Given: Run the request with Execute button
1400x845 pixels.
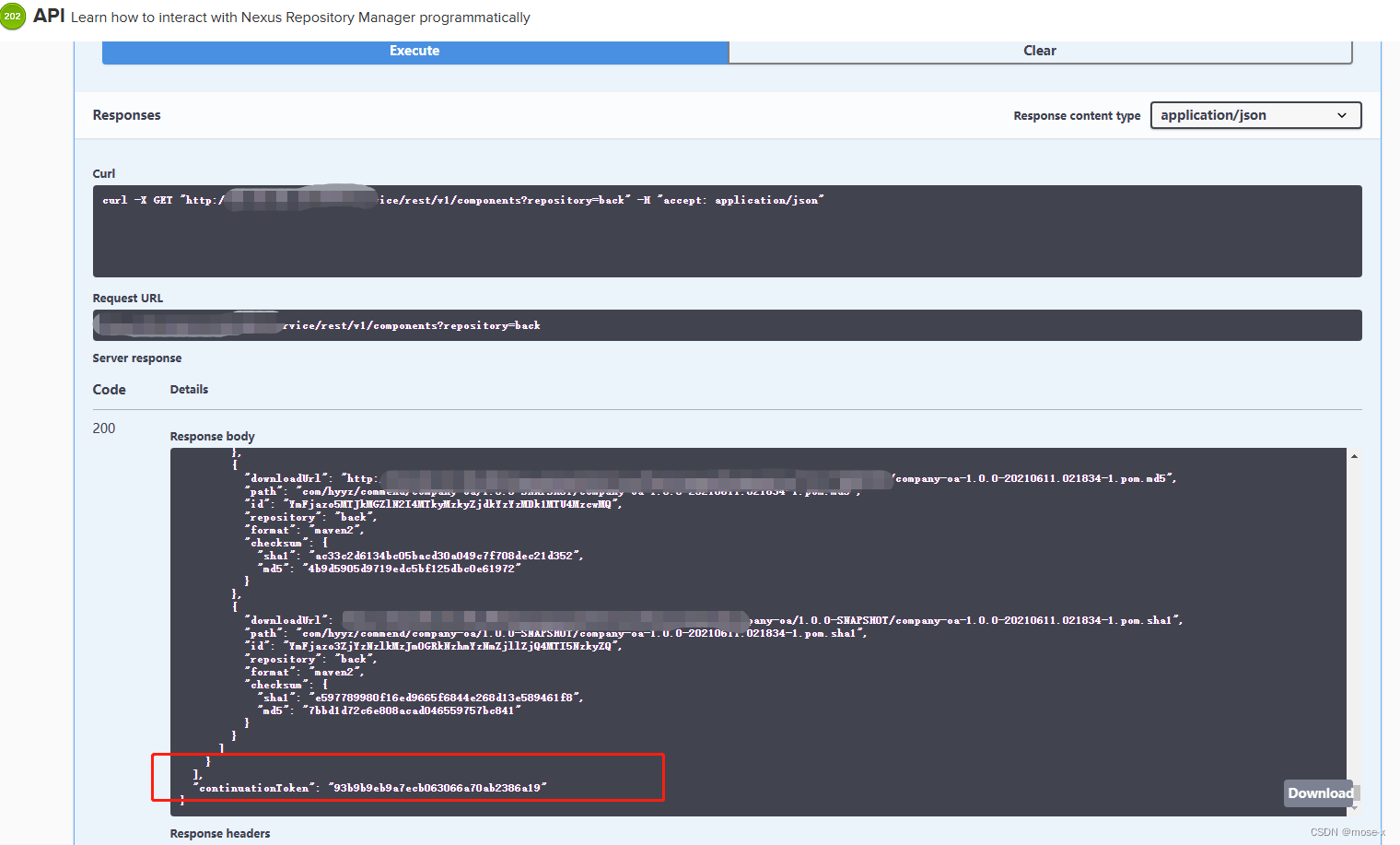Looking at the screenshot, I should (414, 51).
